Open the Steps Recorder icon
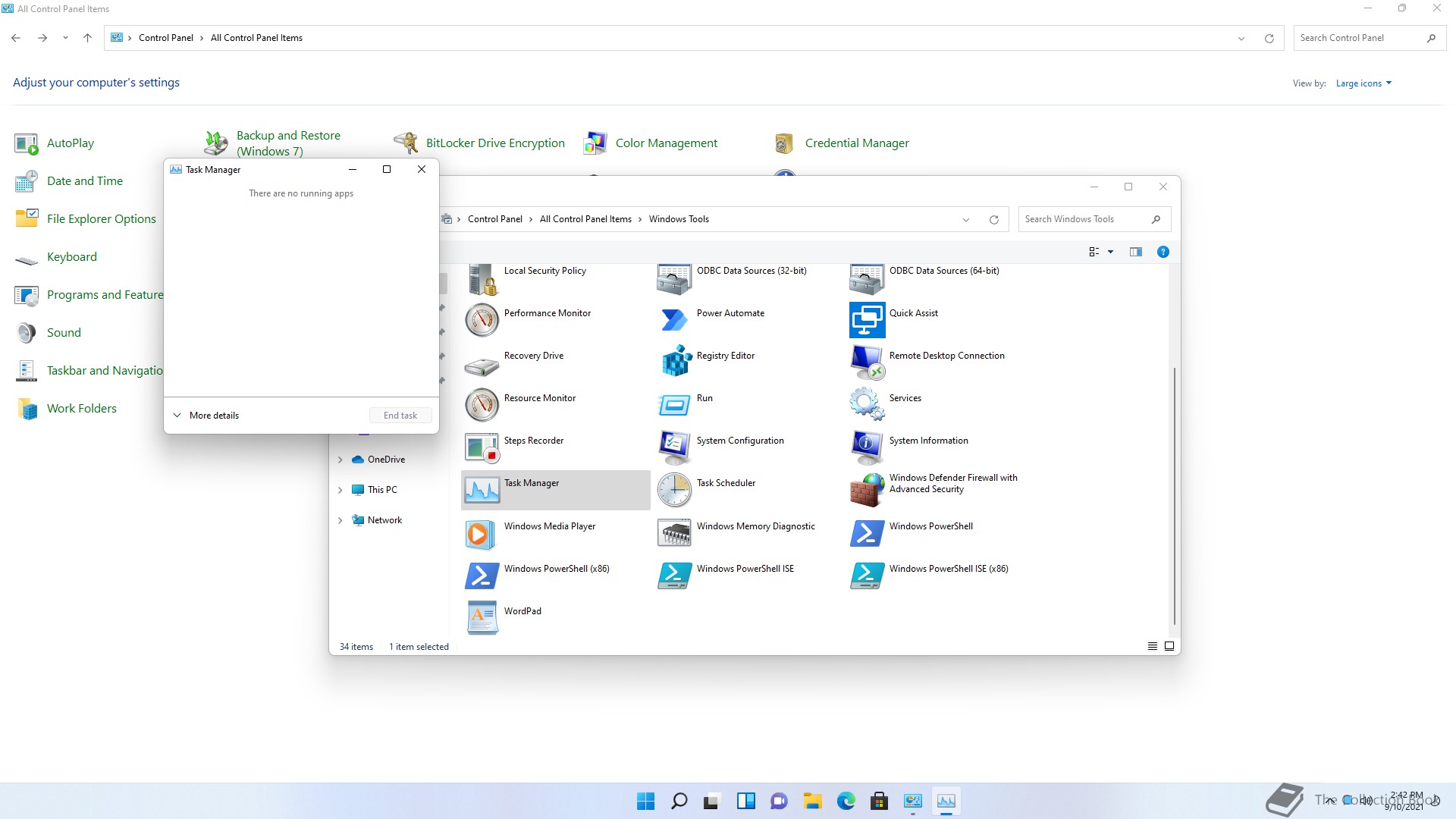 point(482,447)
